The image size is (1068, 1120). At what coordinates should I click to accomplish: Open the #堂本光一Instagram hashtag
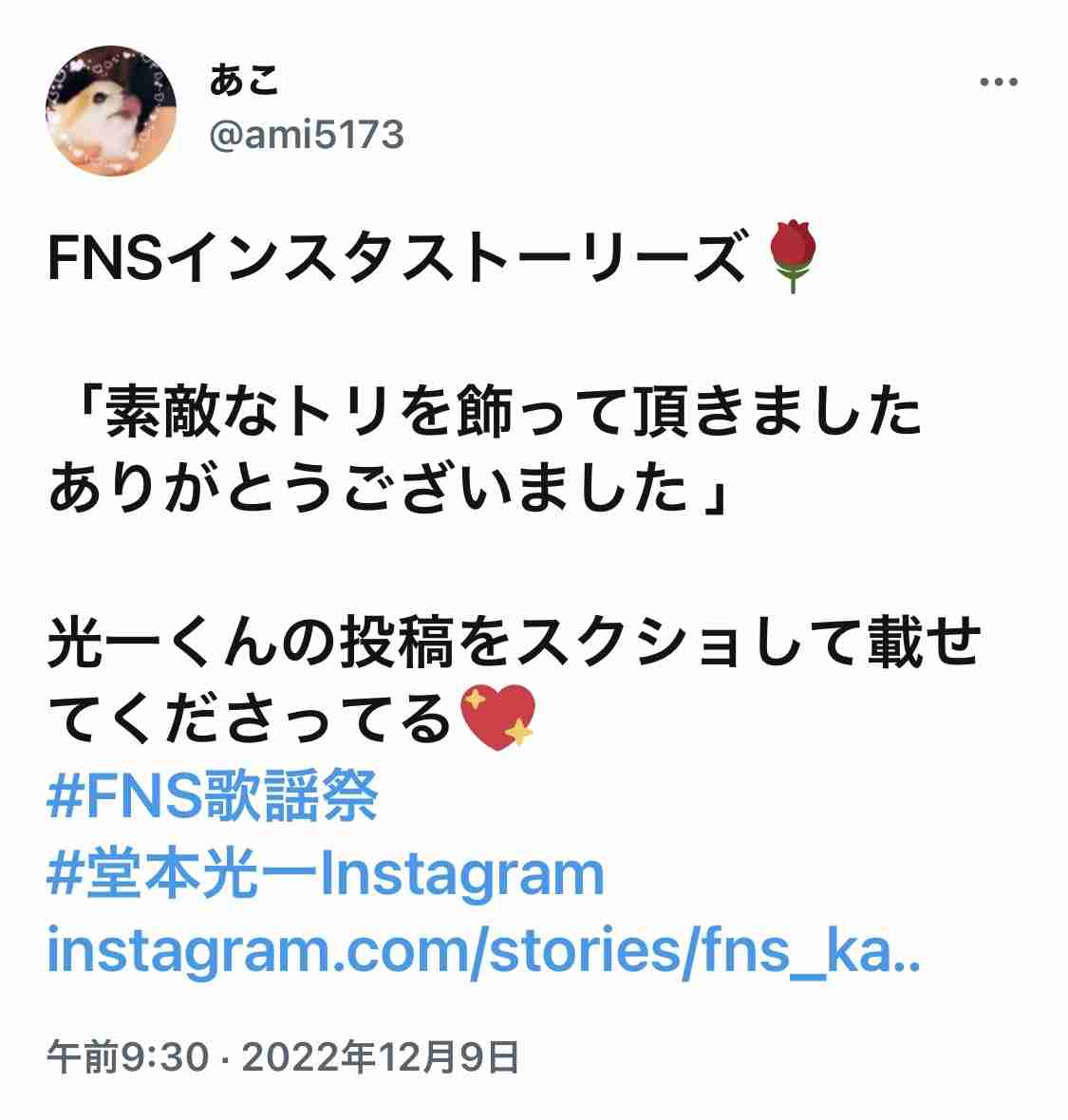coord(326,873)
